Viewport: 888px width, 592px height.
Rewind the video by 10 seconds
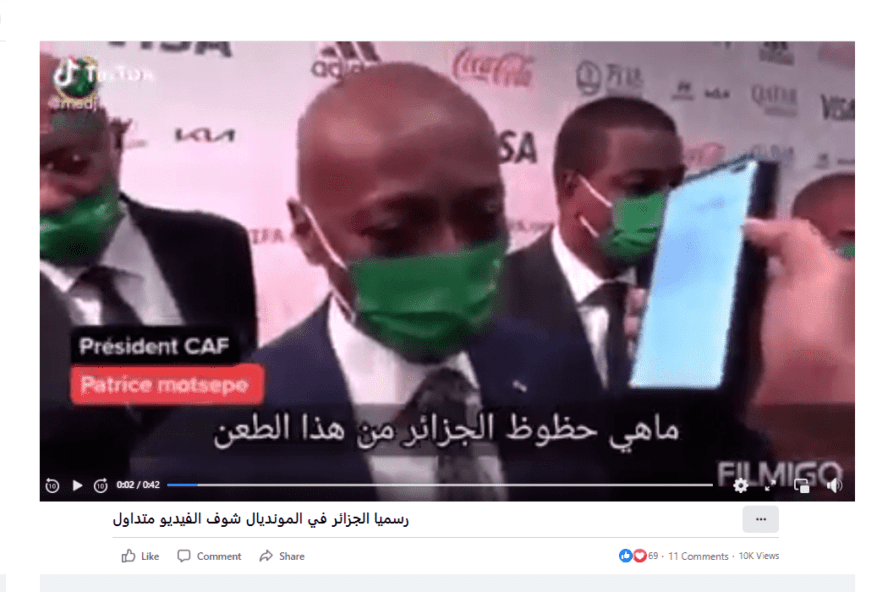coord(52,485)
